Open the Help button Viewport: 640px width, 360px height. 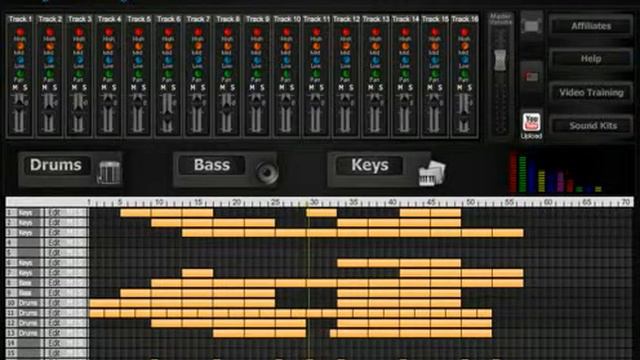pyautogui.click(x=591, y=59)
